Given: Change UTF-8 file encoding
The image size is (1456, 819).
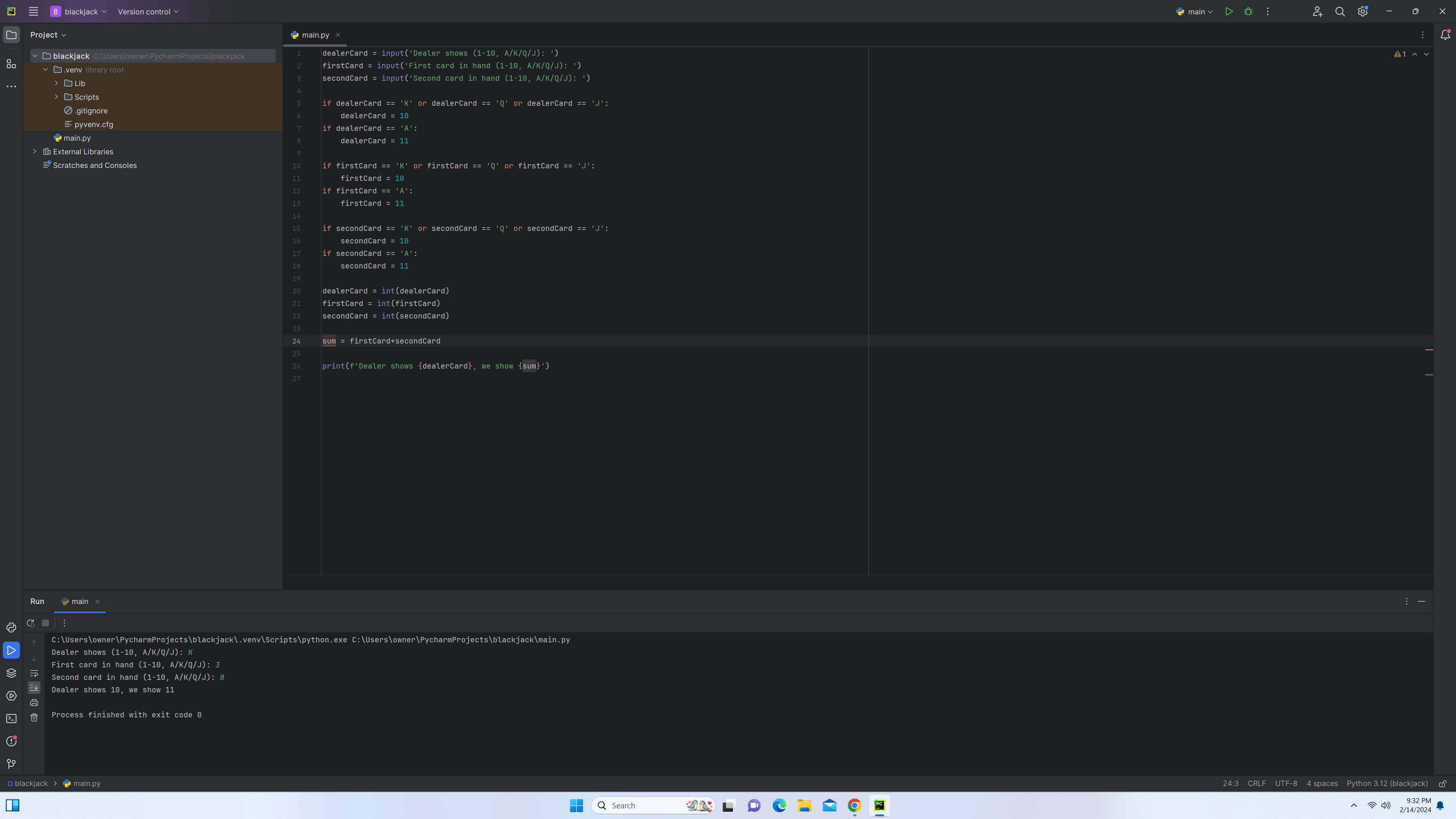Looking at the screenshot, I should point(1286,783).
